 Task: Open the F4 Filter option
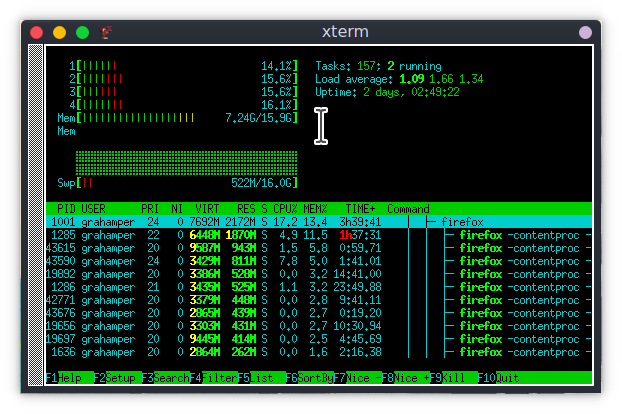pyautogui.click(x=212, y=378)
